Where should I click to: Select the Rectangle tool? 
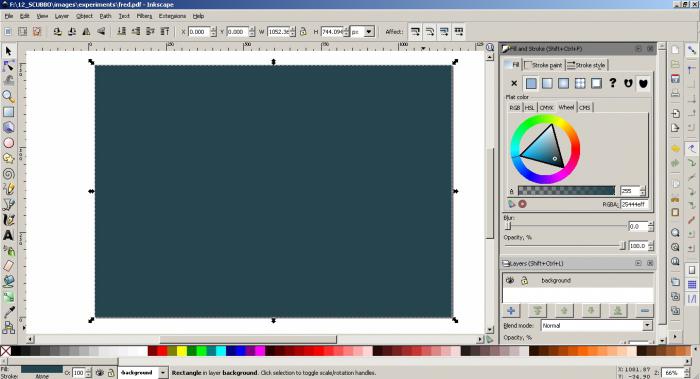pyautogui.click(x=8, y=112)
